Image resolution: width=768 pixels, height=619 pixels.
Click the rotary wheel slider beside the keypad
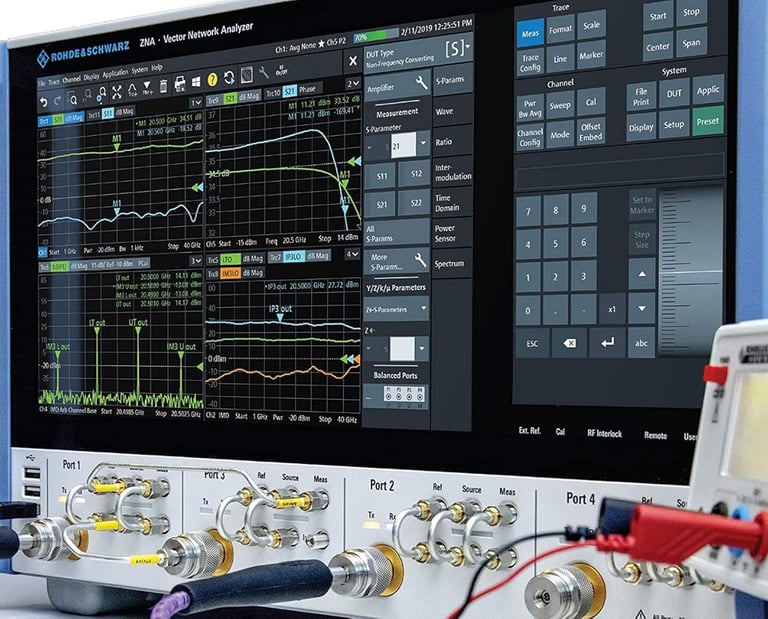click(690, 272)
